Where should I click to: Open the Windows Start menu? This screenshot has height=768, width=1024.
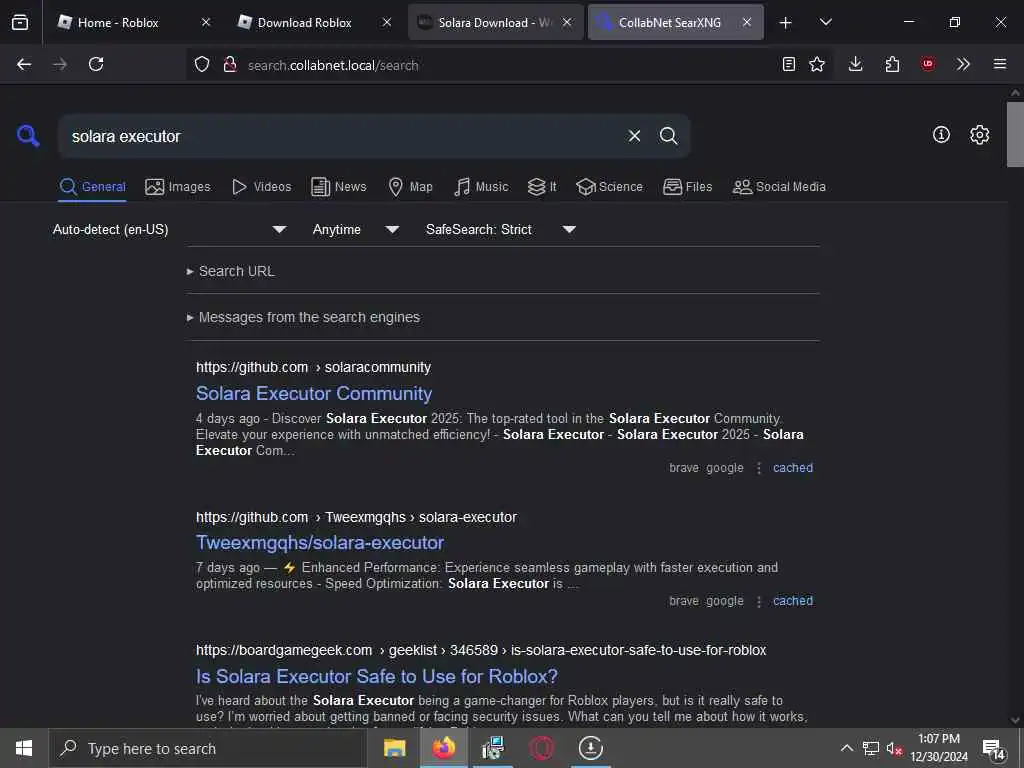[x=24, y=748]
